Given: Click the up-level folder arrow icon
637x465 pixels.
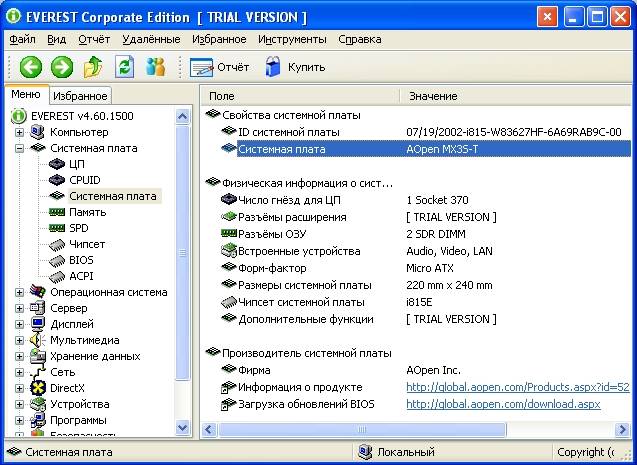Looking at the screenshot, I should [x=93, y=67].
